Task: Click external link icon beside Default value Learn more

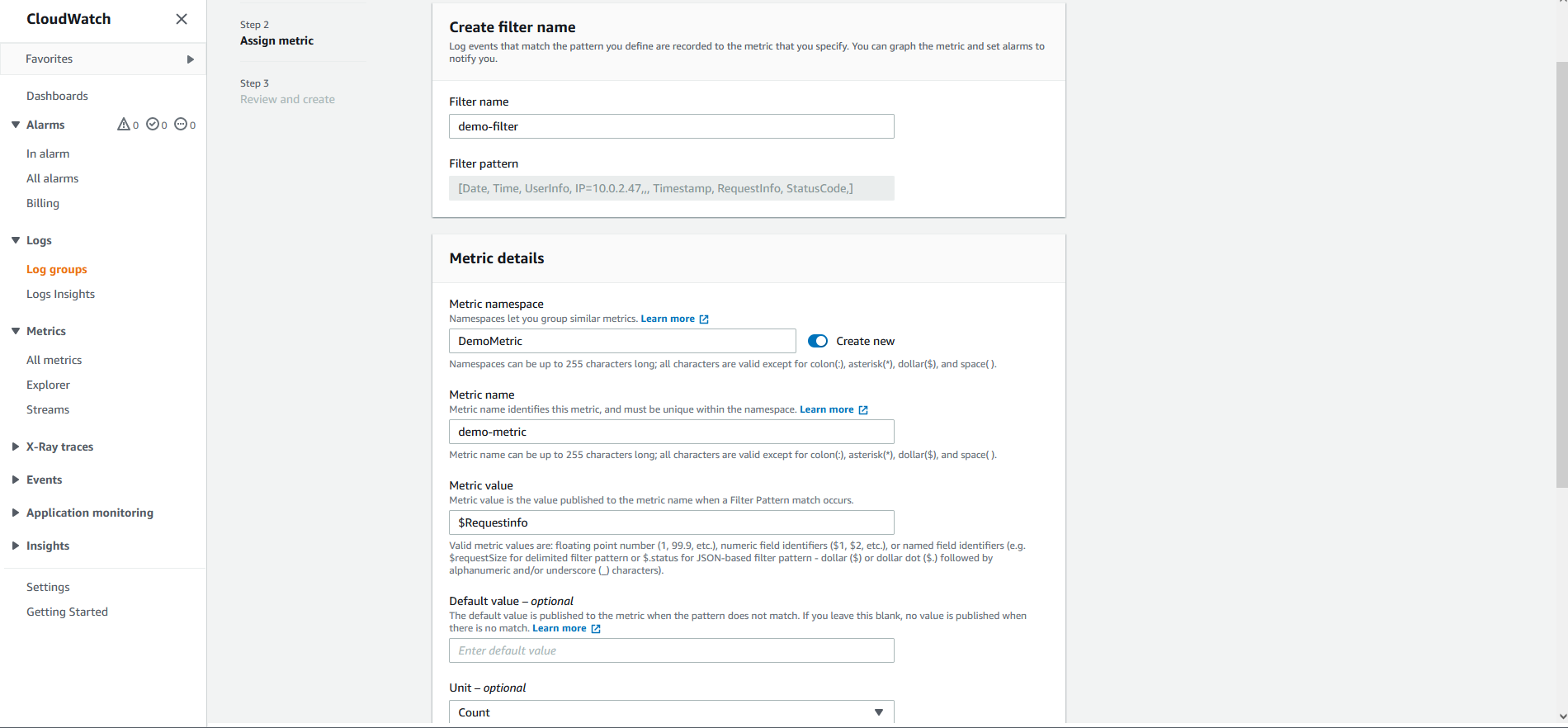Action: [596, 629]
